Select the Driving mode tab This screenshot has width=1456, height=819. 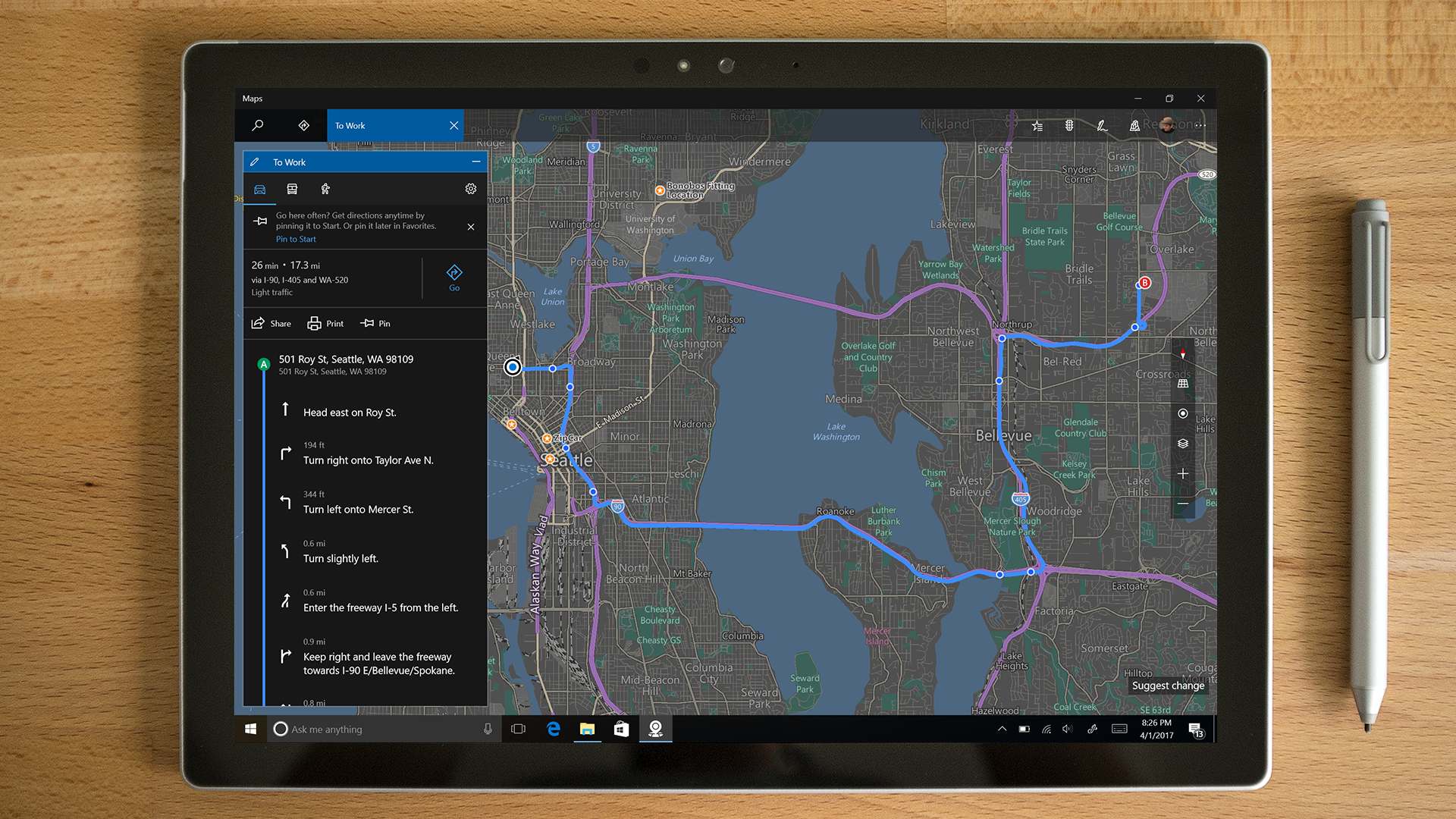[x=259, y=190]
